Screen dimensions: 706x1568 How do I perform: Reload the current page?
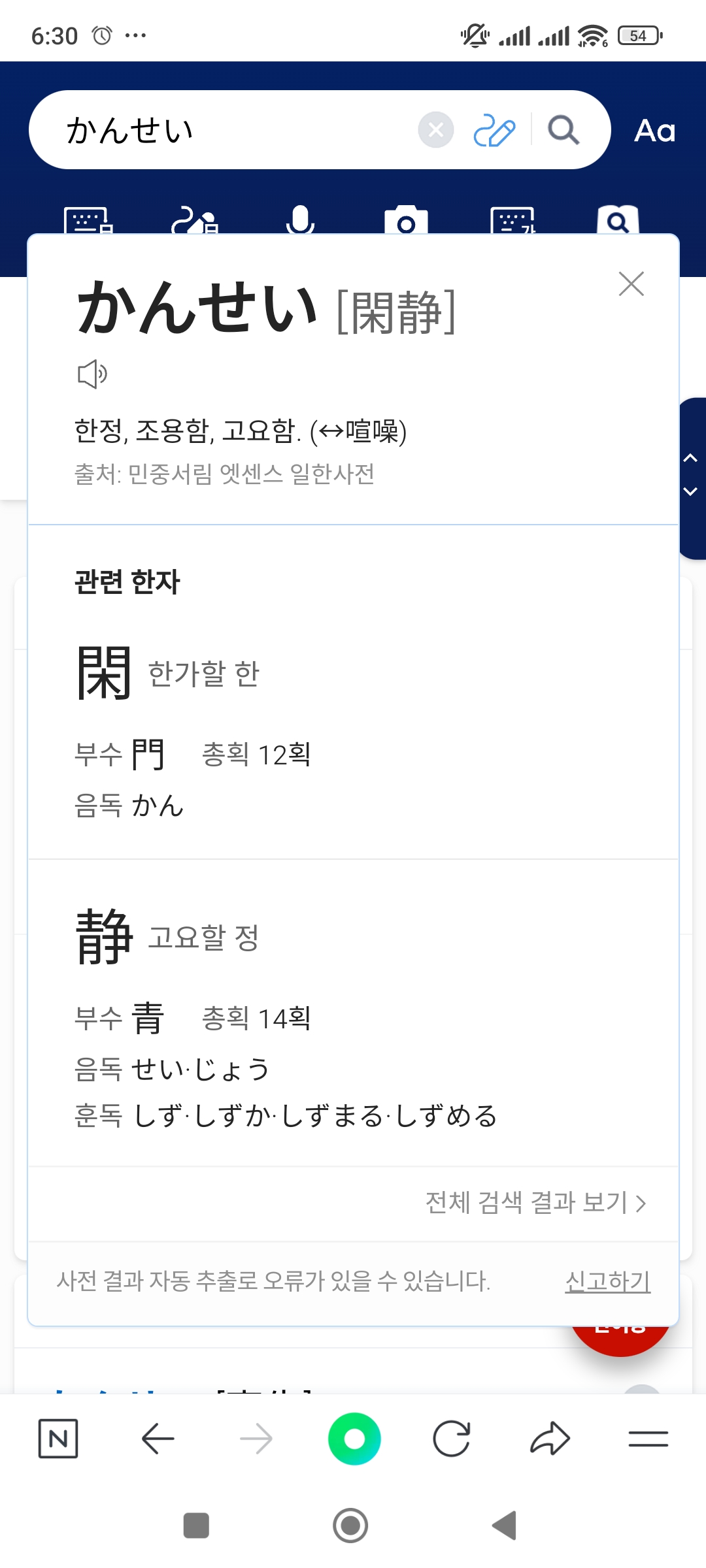tap(452, 1438)
